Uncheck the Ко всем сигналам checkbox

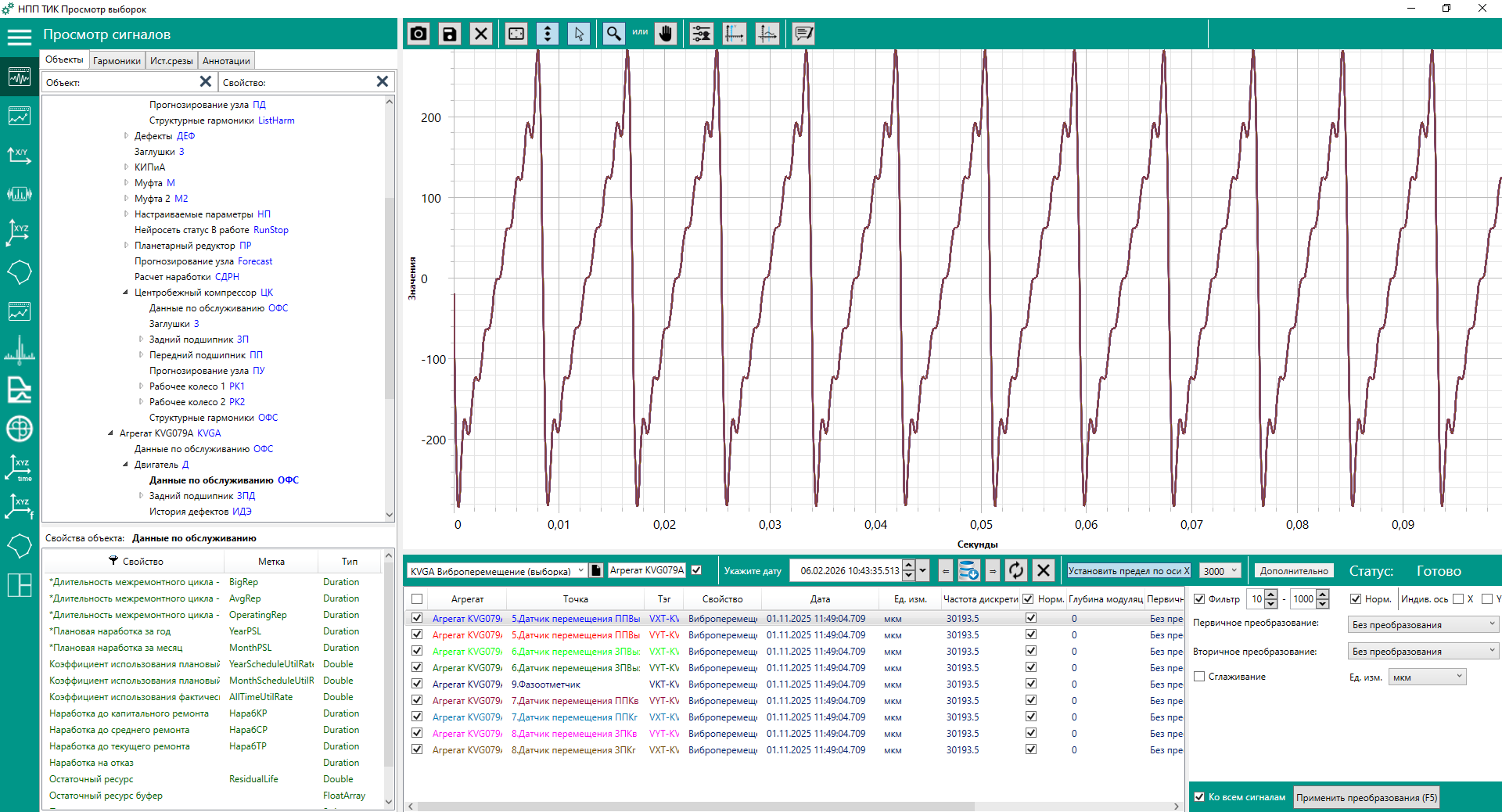coord(1199,797)
